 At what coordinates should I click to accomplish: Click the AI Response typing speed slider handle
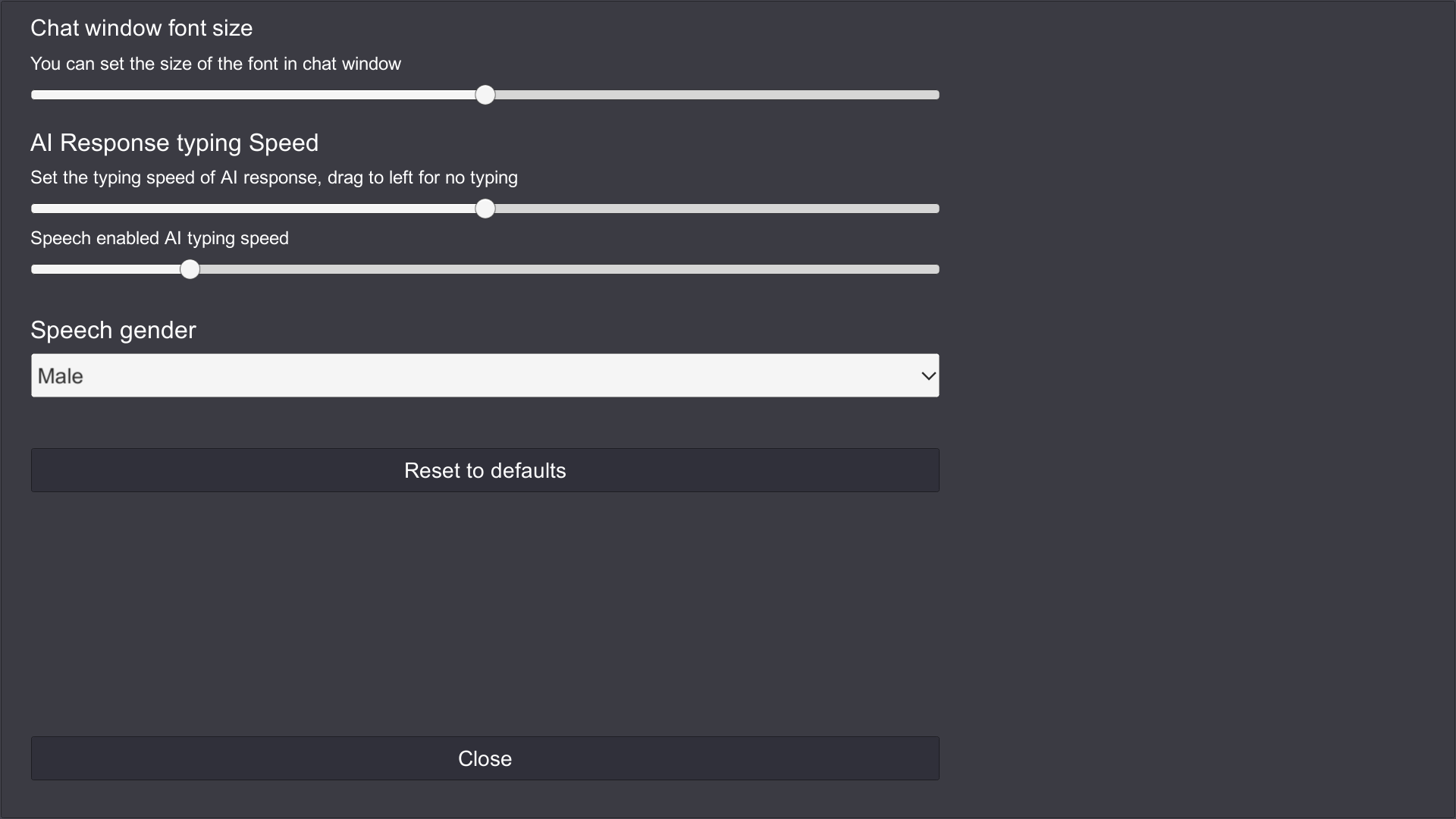pyautogui.click(x=485, y=209)
